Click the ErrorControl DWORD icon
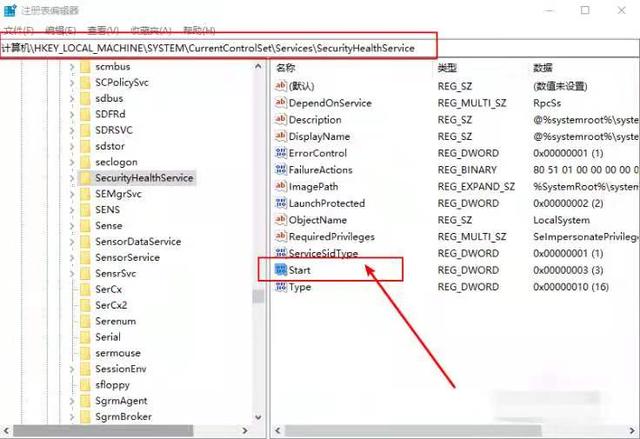 tap(281, 153)
